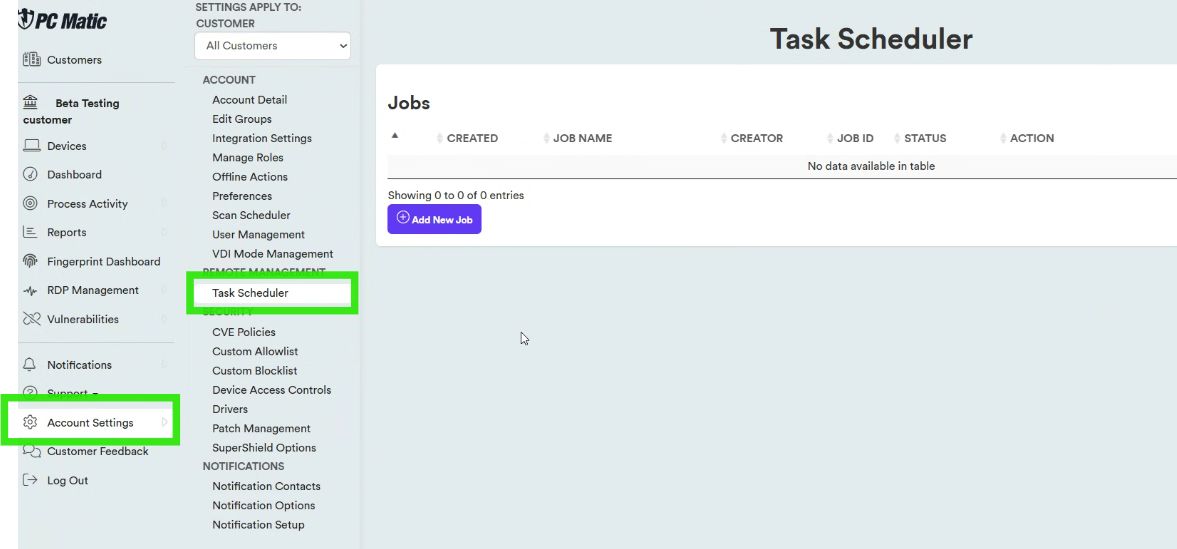Open the Dashboard menu item
1177x549 pixels.
pos(74,174)
